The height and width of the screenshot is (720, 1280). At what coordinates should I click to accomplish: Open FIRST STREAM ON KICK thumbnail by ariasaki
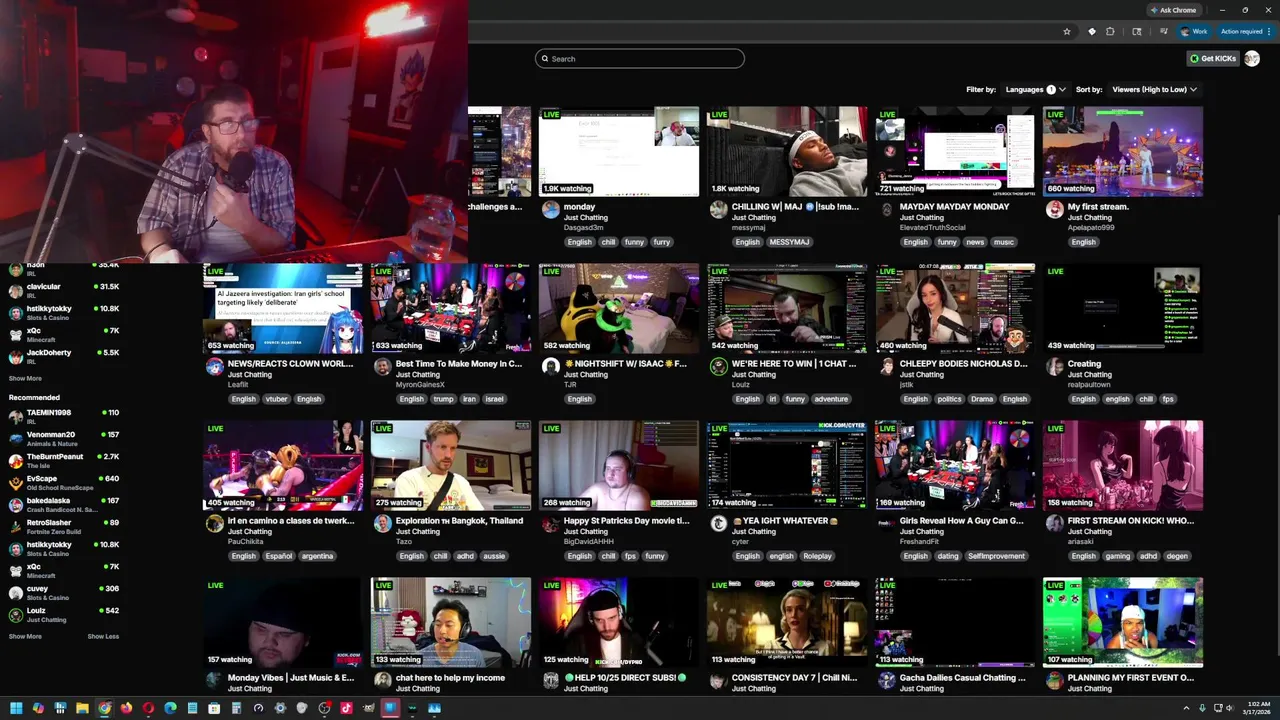pyautogui.click(x=1123, y=465)
